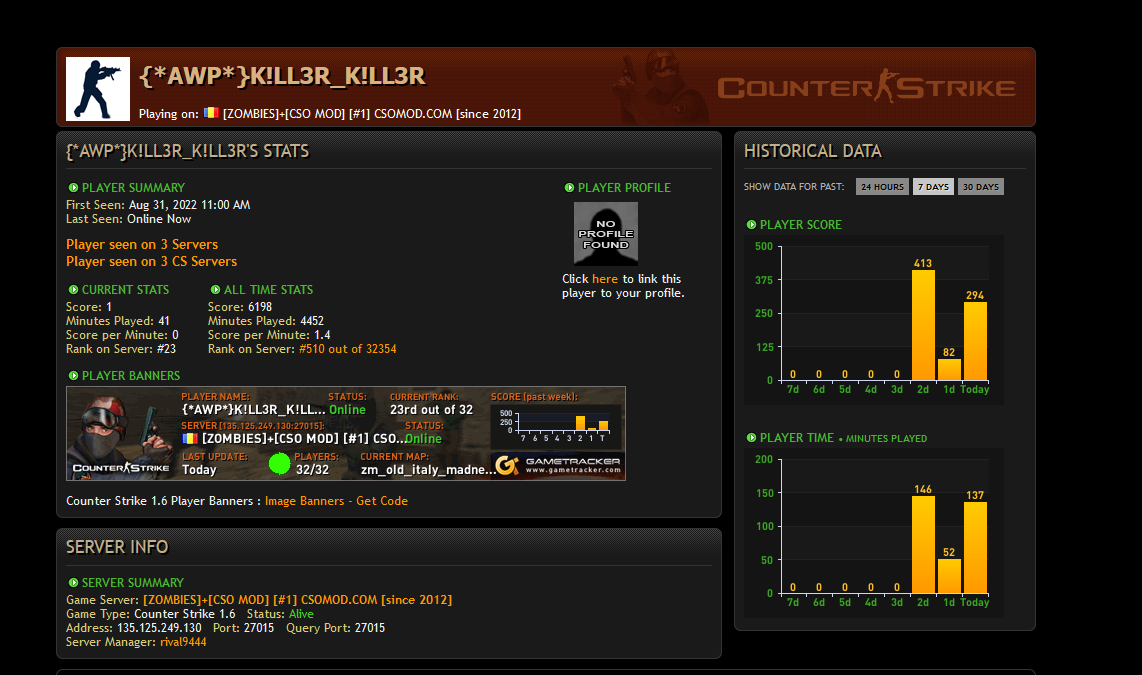The width and height of the screenshot is (1142, 675).
Task: Click the 413 score bar for 2d
Action: tap(923, 325)
